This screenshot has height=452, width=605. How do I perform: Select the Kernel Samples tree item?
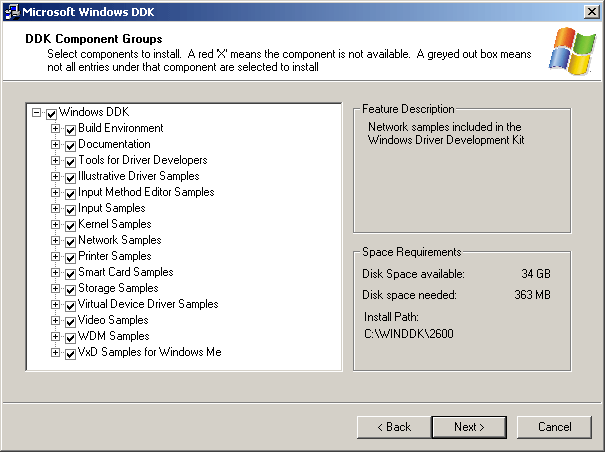tap(114, 224)
